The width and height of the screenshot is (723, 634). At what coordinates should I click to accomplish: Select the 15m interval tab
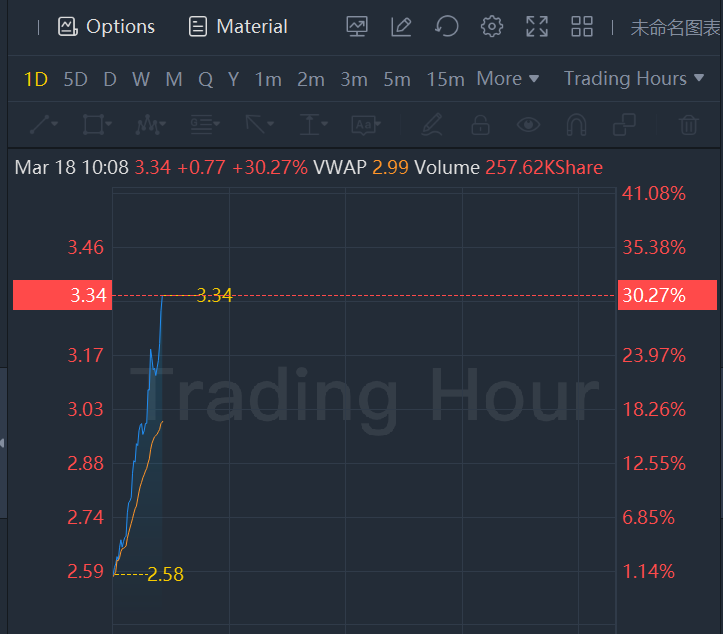[x=445, y=79]
